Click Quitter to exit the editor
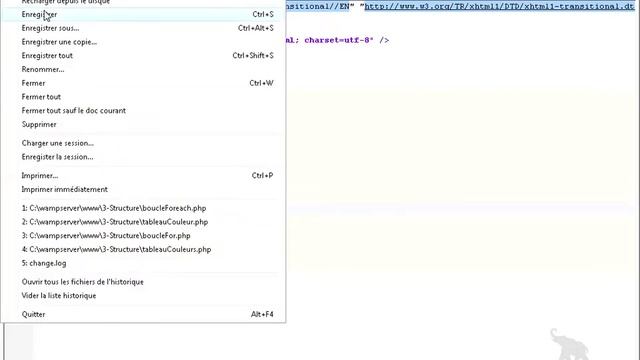 [143, 315]
